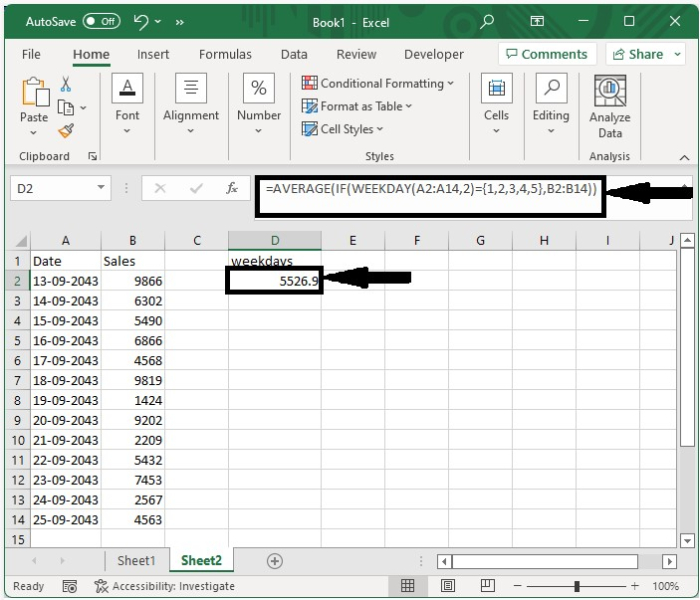
Task: Open the Developer tab
Action: [433, 54]
